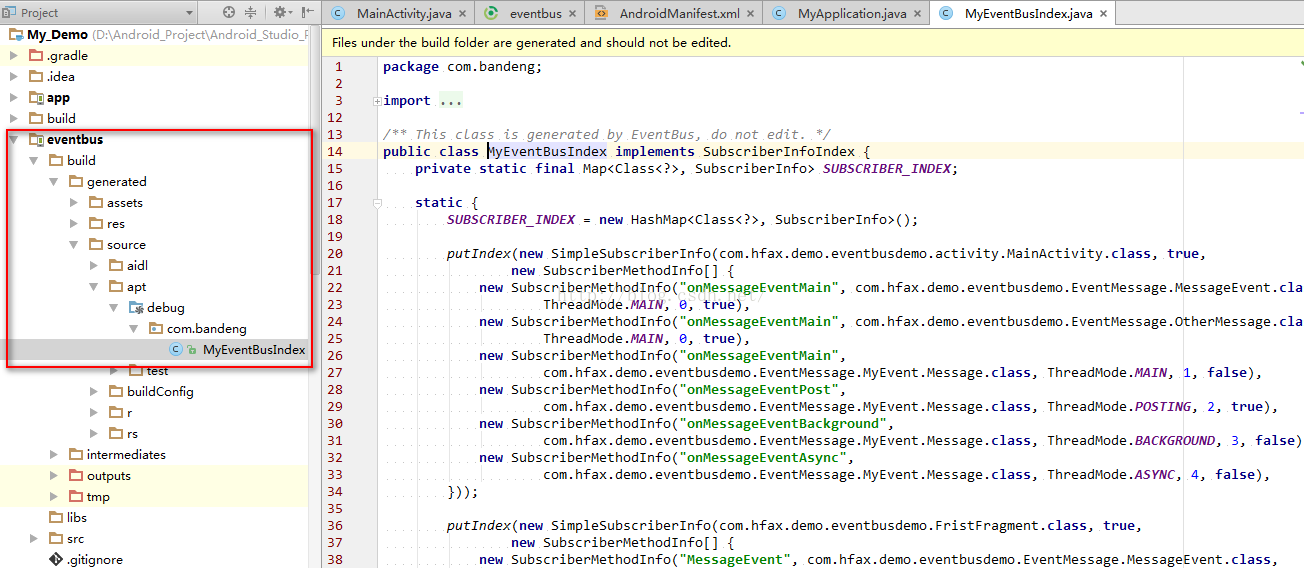Select the res folder in tree
The height and width of the screenshot is (568, 1304).
[x=116, y=224]
